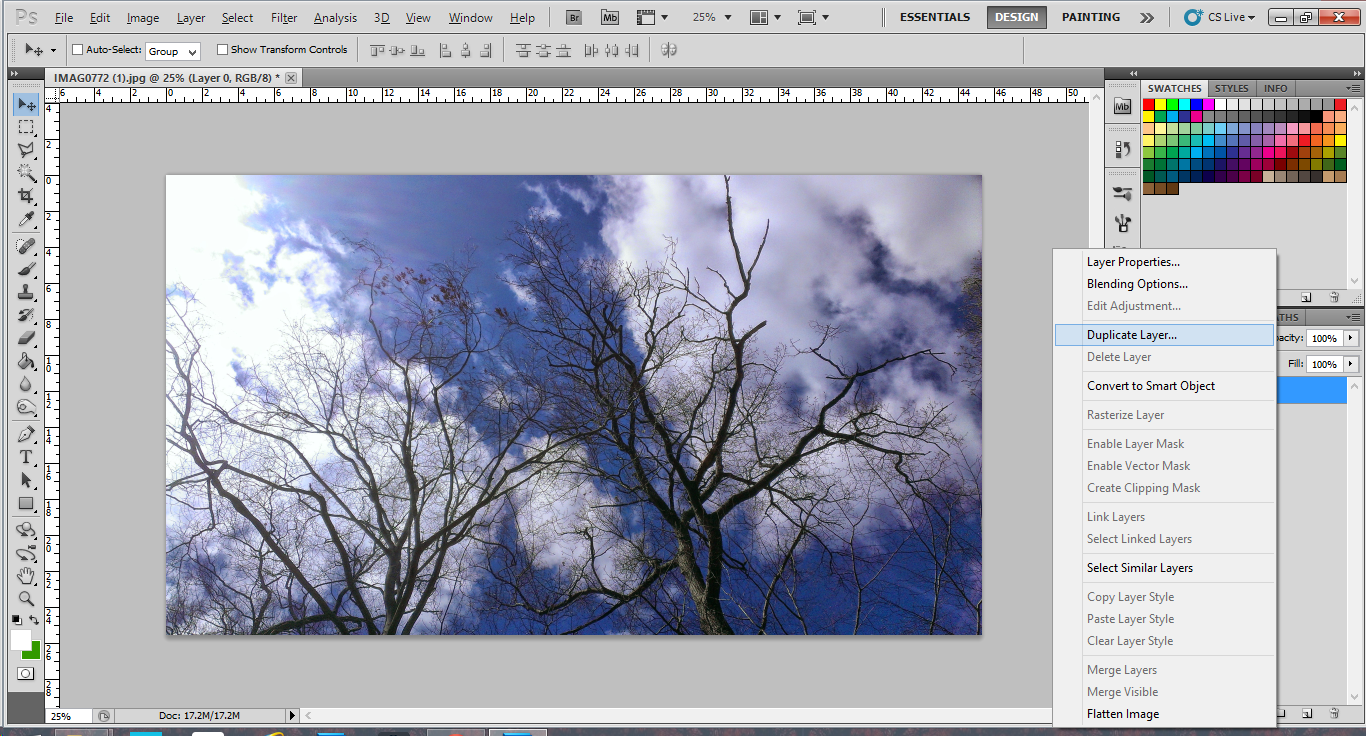The image size is (1366, 736).
Task: Open the CS Live dropdown
Action: click(1220, 17)
